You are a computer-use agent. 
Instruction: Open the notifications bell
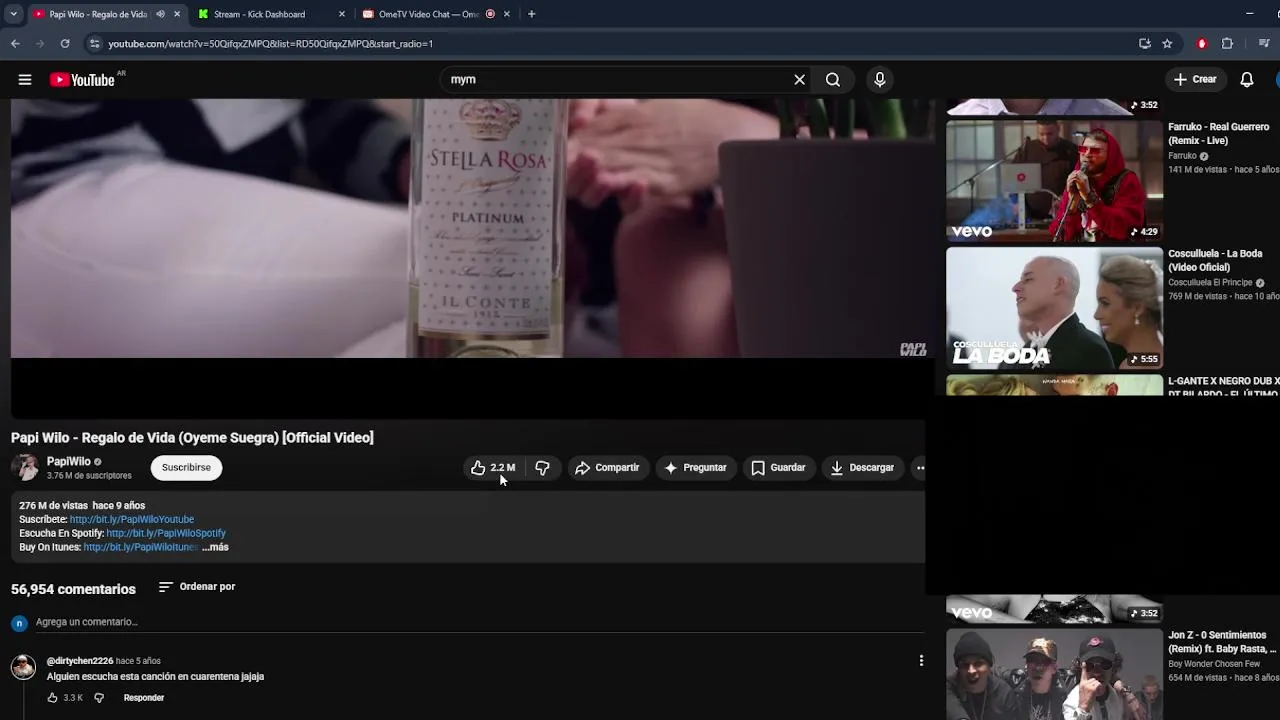(1247, 80)
